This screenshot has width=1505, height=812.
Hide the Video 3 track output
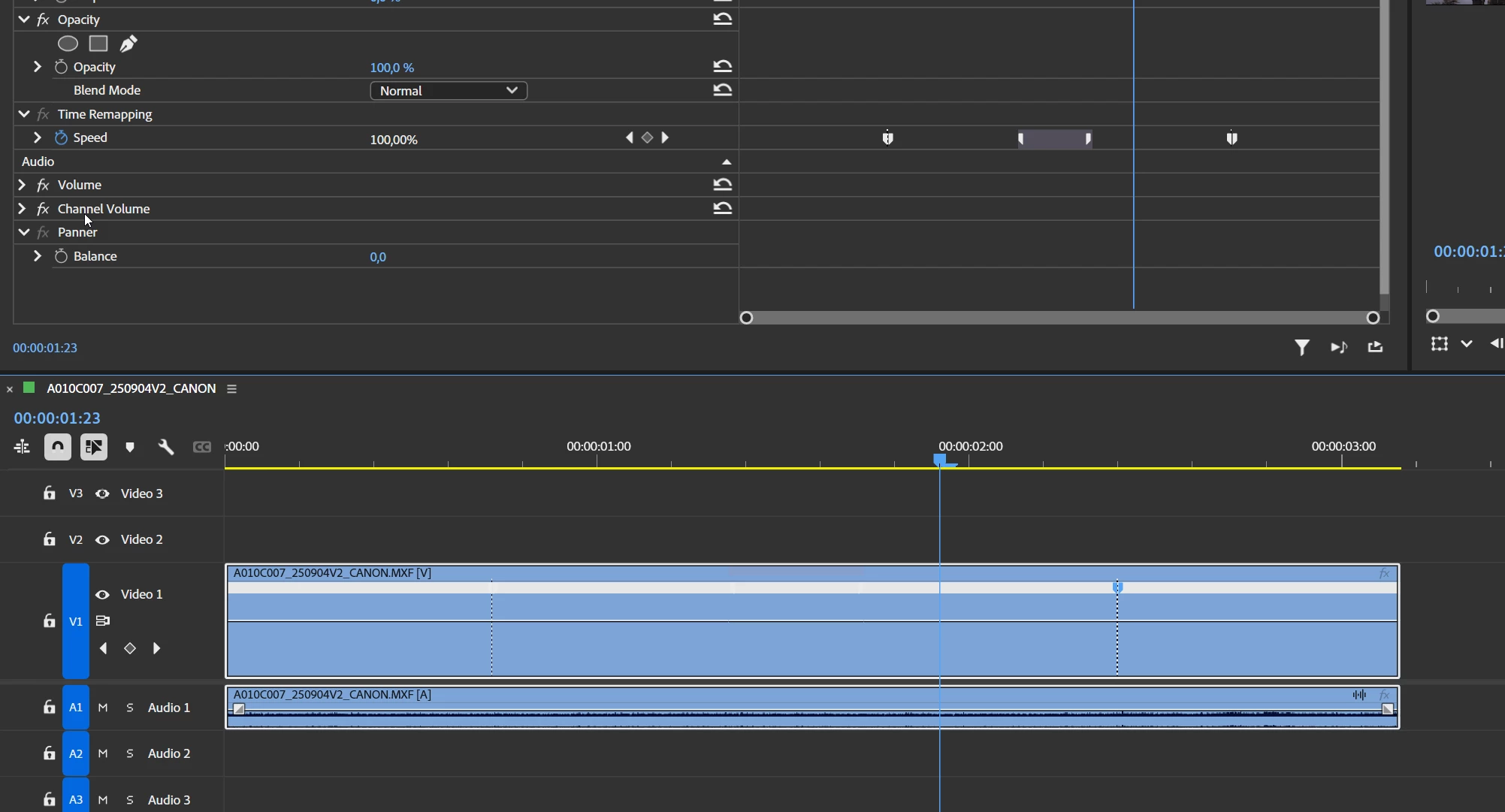pos(102,494)
